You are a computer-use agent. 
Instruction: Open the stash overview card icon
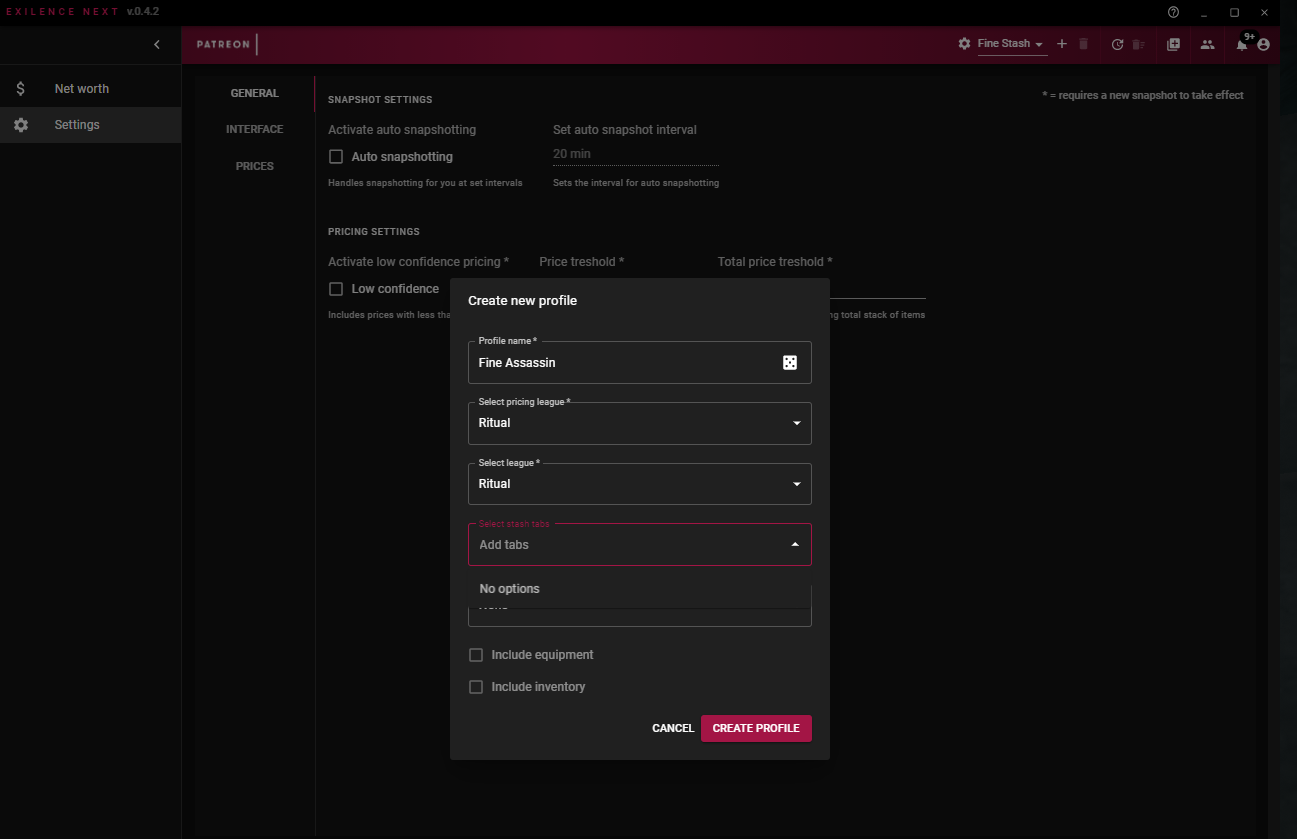point(1173,44)
